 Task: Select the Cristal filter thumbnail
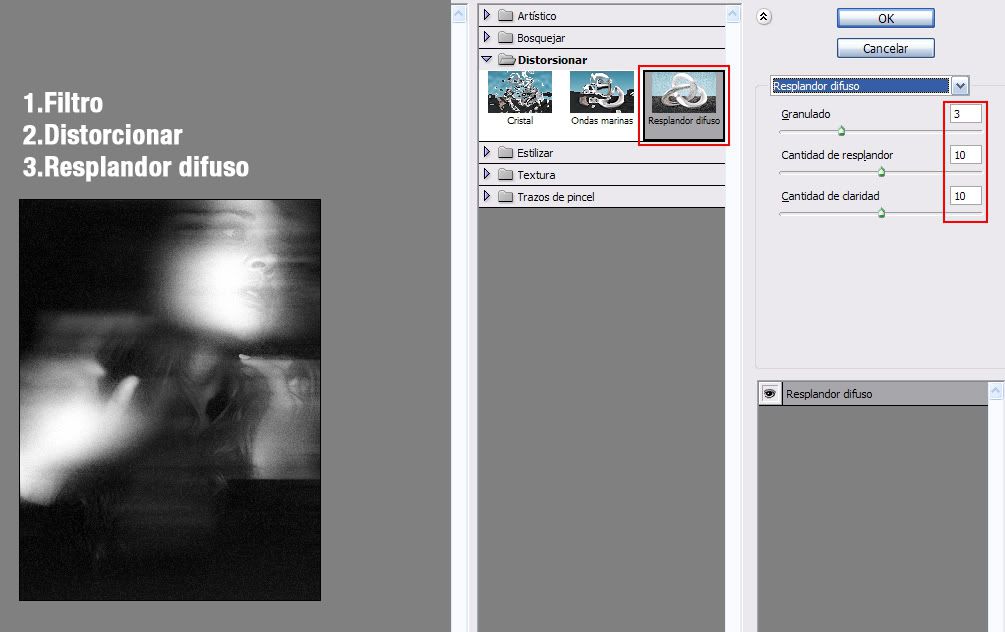520,98
